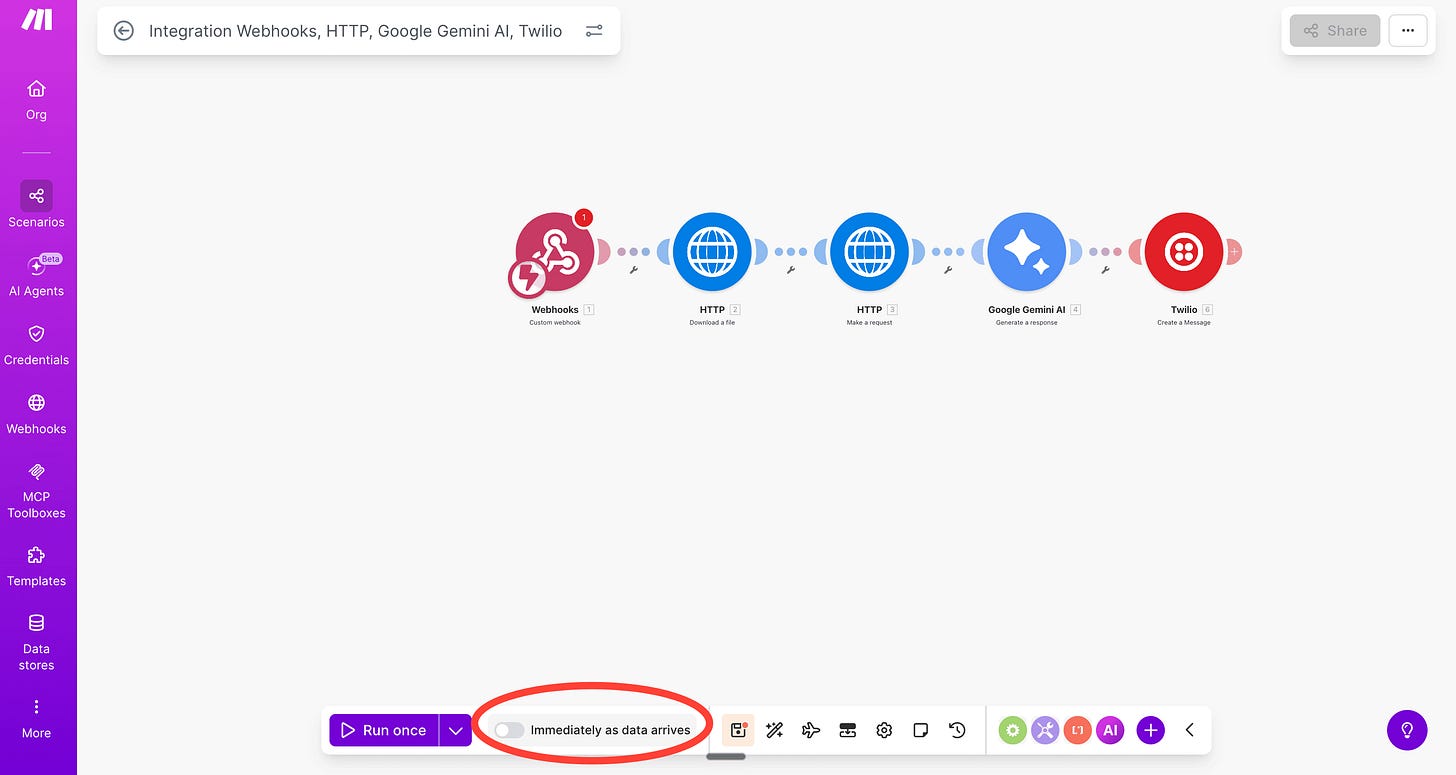Open the filter wrench before Twilio module

[x=1105, y=270]
